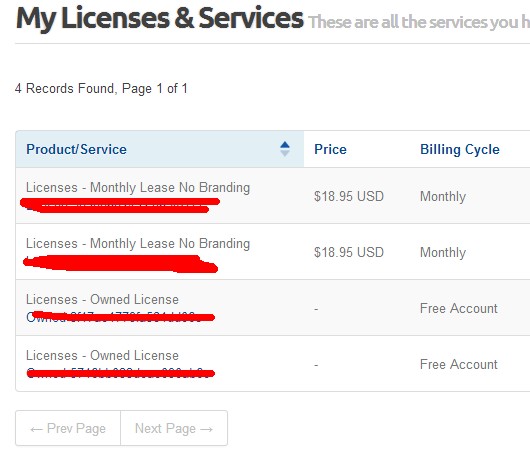
Task: Open the first Owned License row
Action: click(x=102, y=299)
